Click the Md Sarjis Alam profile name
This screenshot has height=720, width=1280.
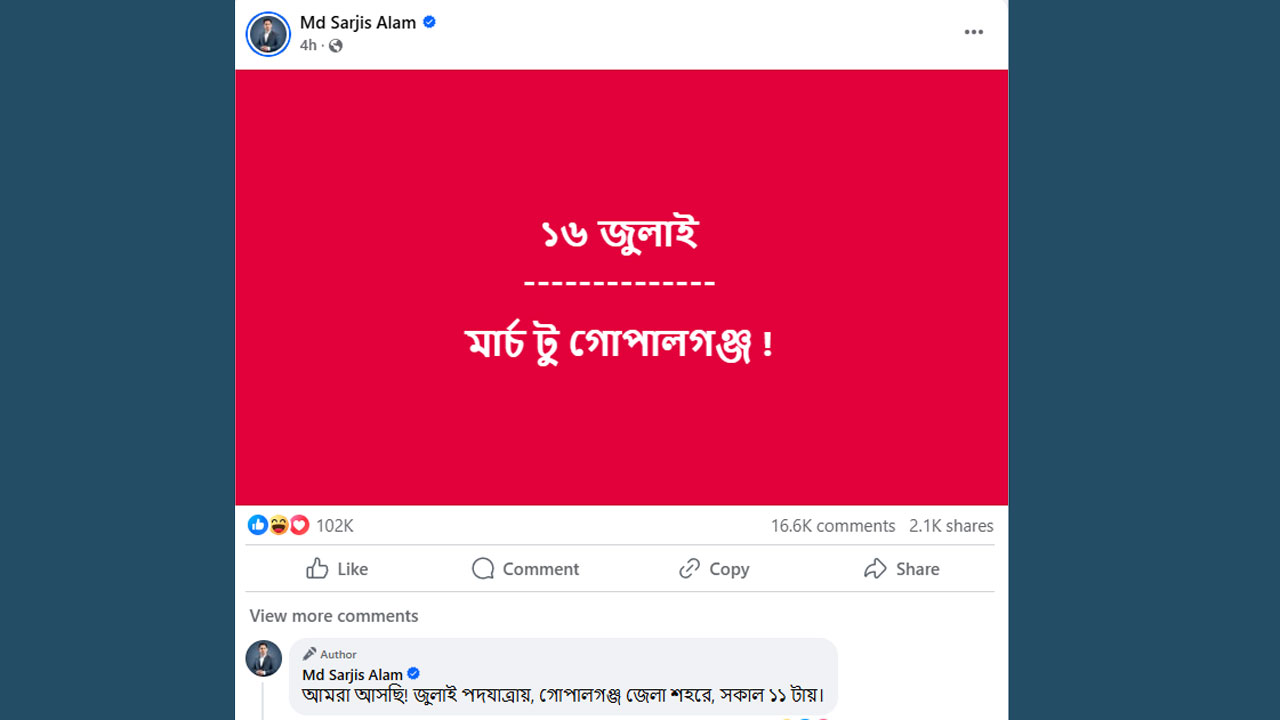click(357, 22)
